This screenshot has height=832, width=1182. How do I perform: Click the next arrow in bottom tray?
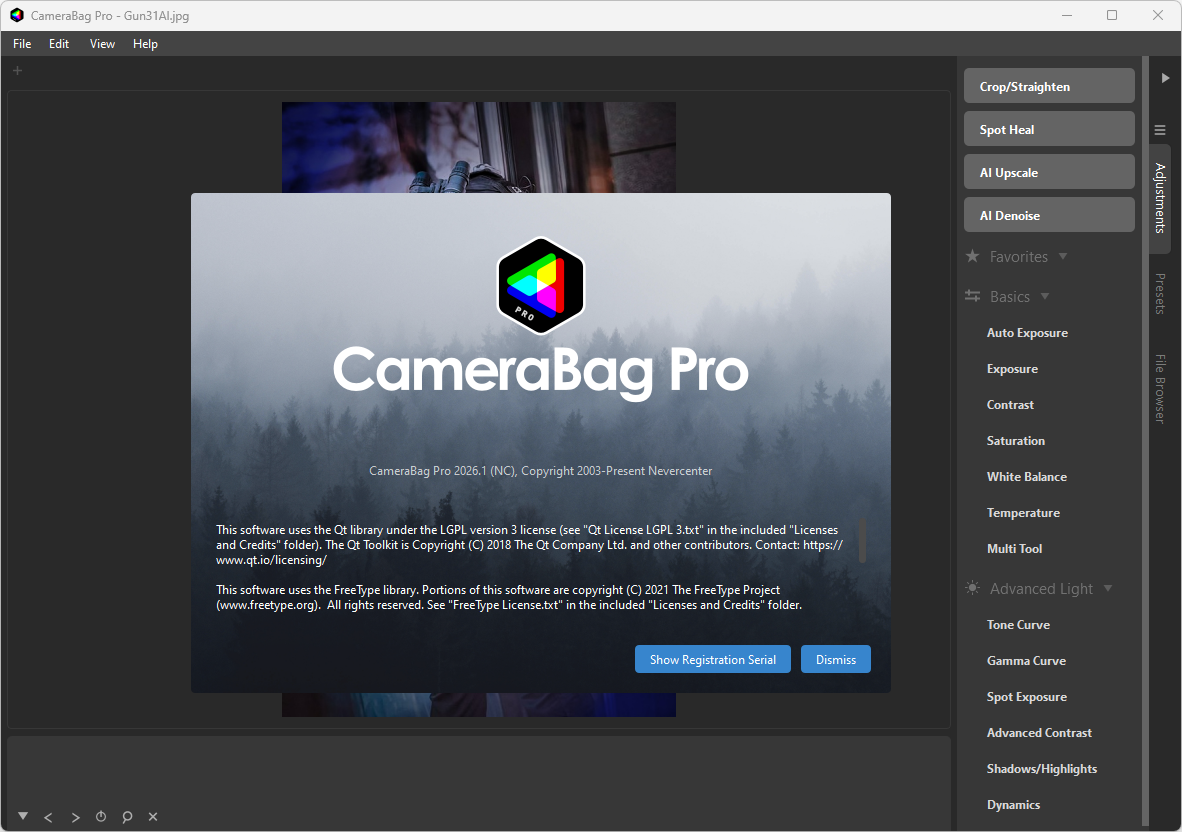pos(75,817)
